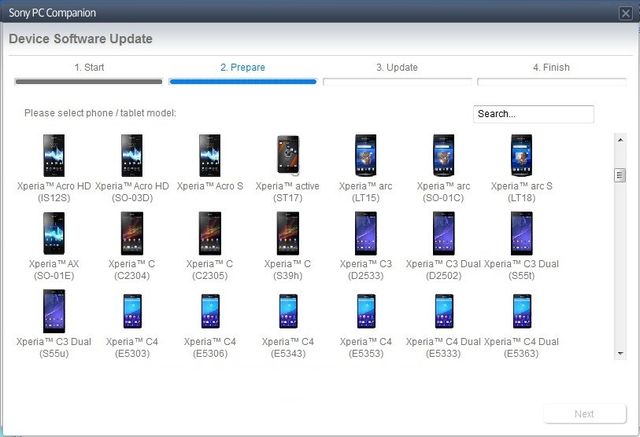
Task: Click the '(S55u)' model code text
Action: click(x=54, y=354)
